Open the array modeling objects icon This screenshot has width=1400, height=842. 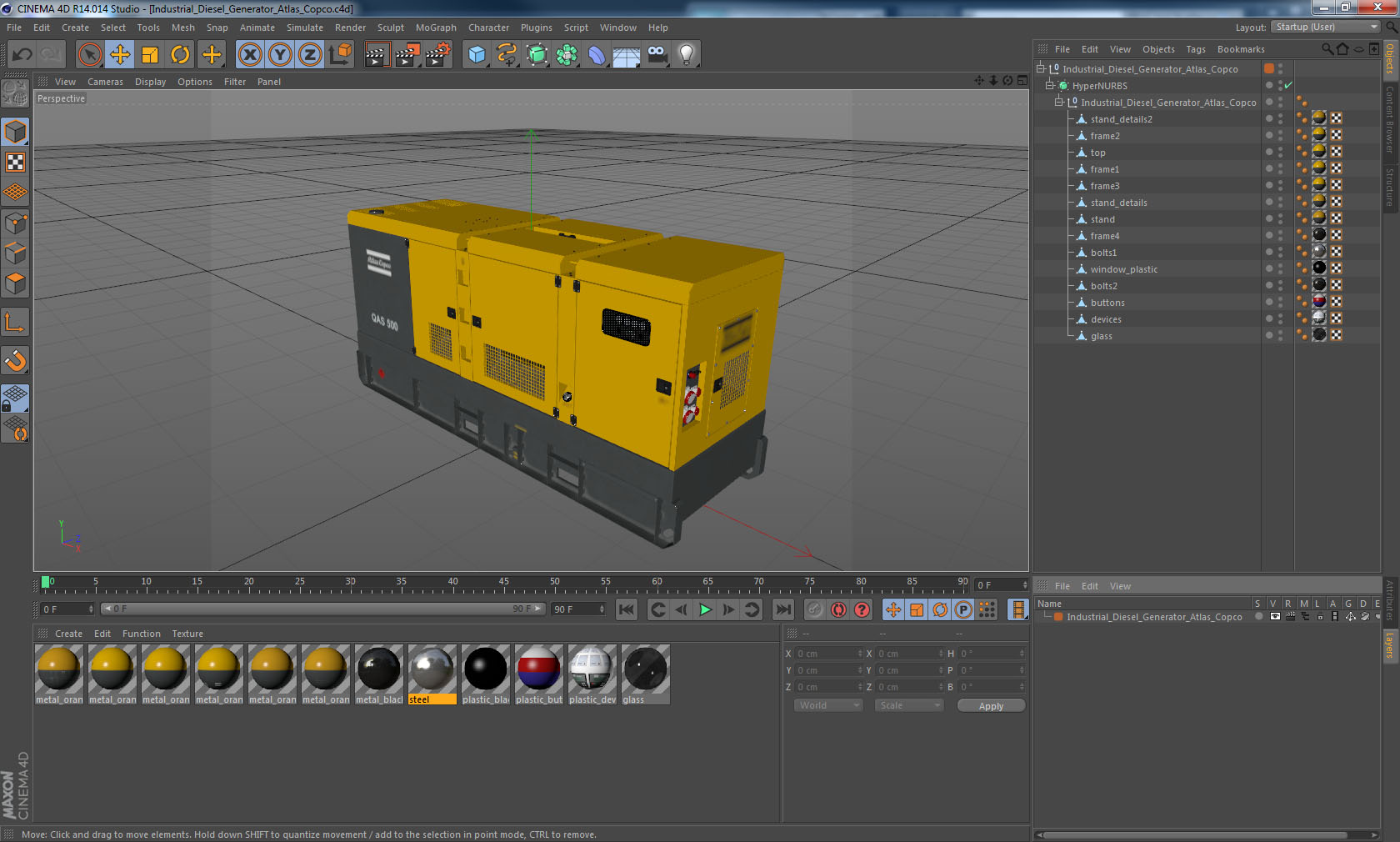567,55
